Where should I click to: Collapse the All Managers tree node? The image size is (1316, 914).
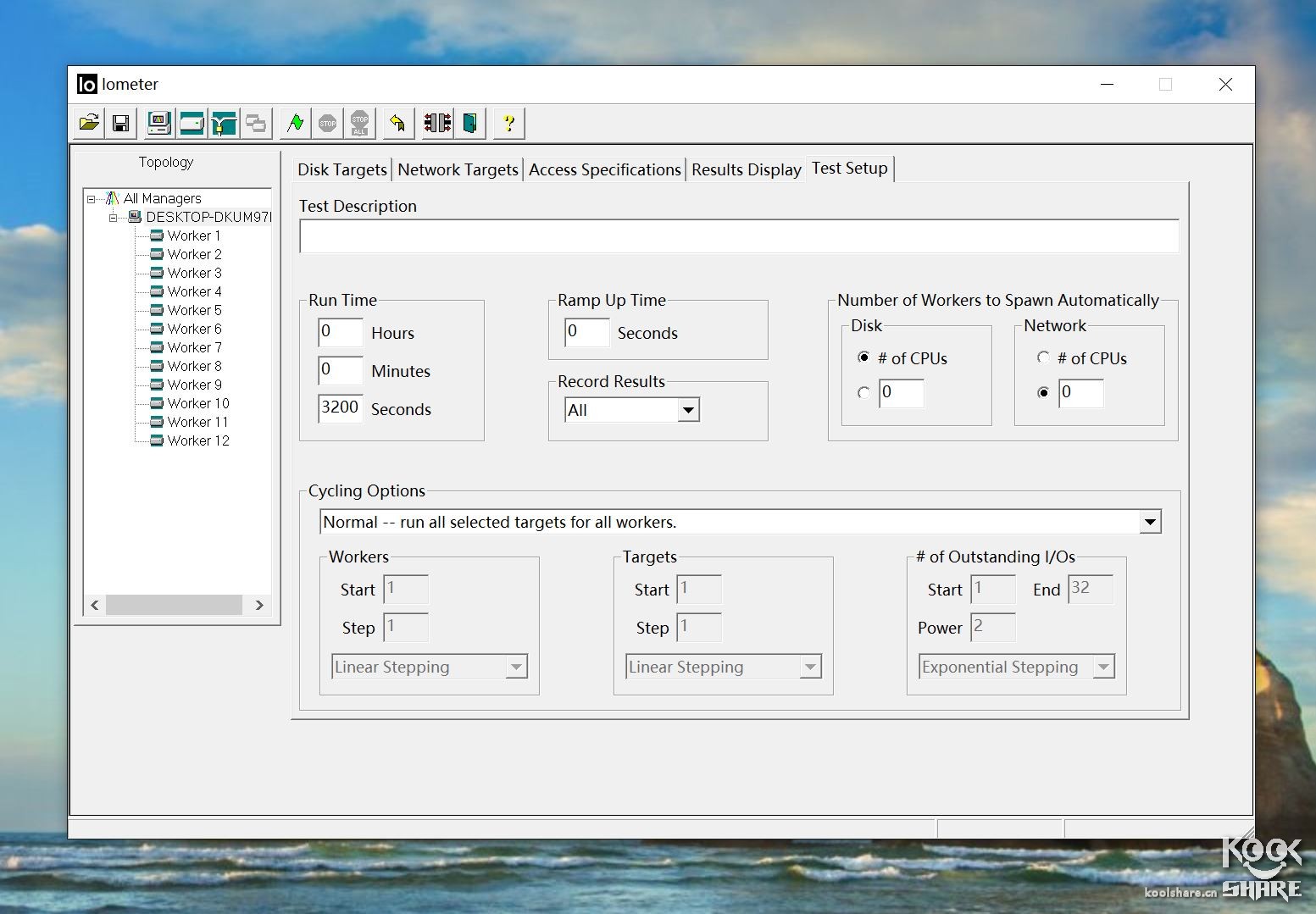[92, 199]
